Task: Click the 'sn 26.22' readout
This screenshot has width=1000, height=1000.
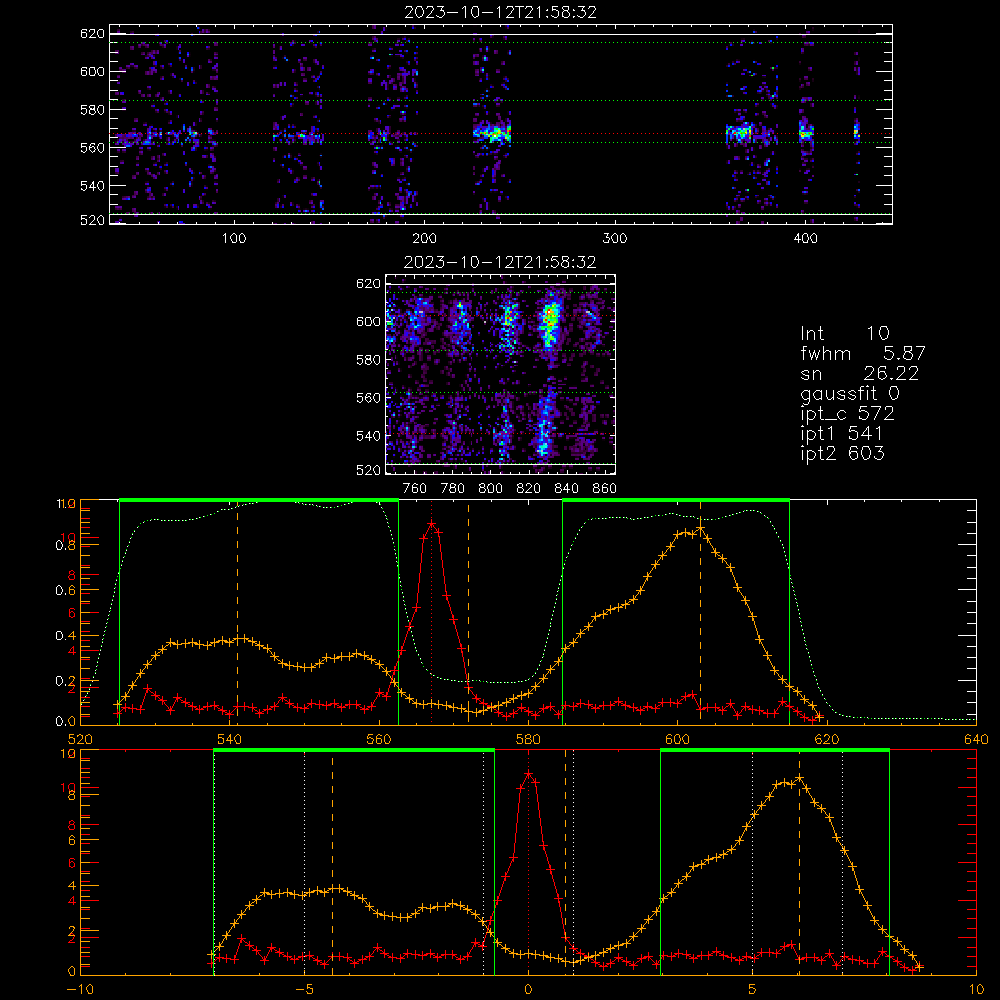Action: coord(860,373)
